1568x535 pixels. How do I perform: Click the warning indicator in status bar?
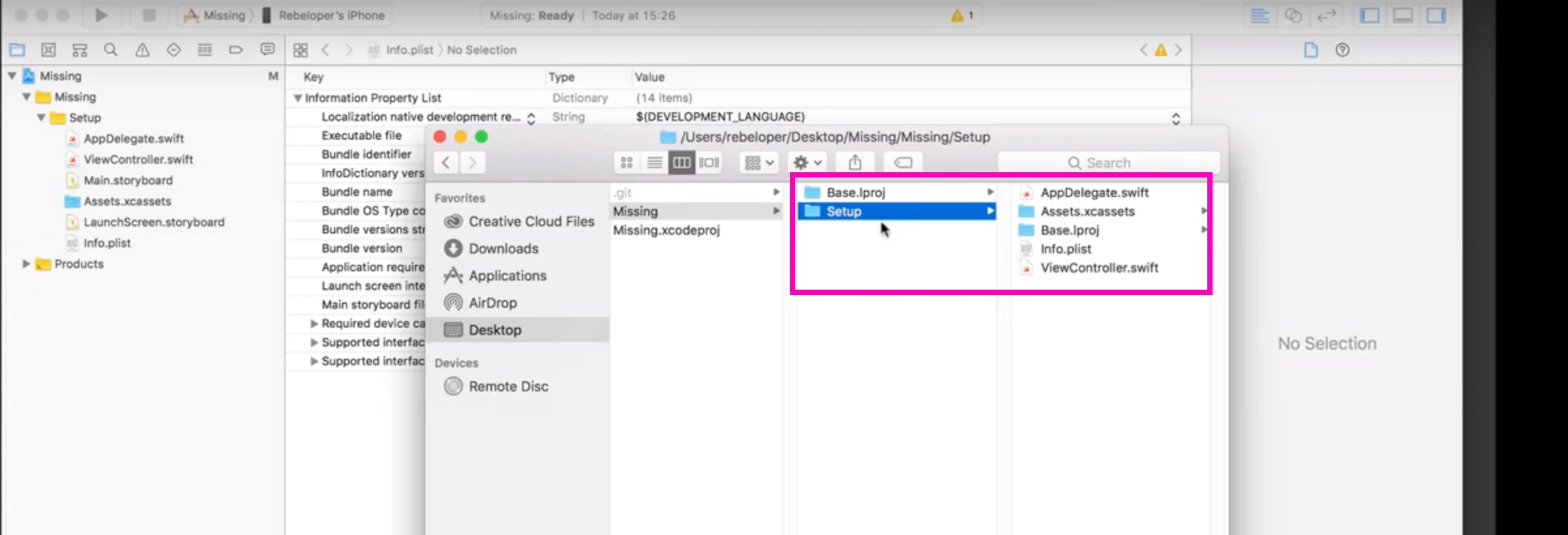[x=962, y=15]
